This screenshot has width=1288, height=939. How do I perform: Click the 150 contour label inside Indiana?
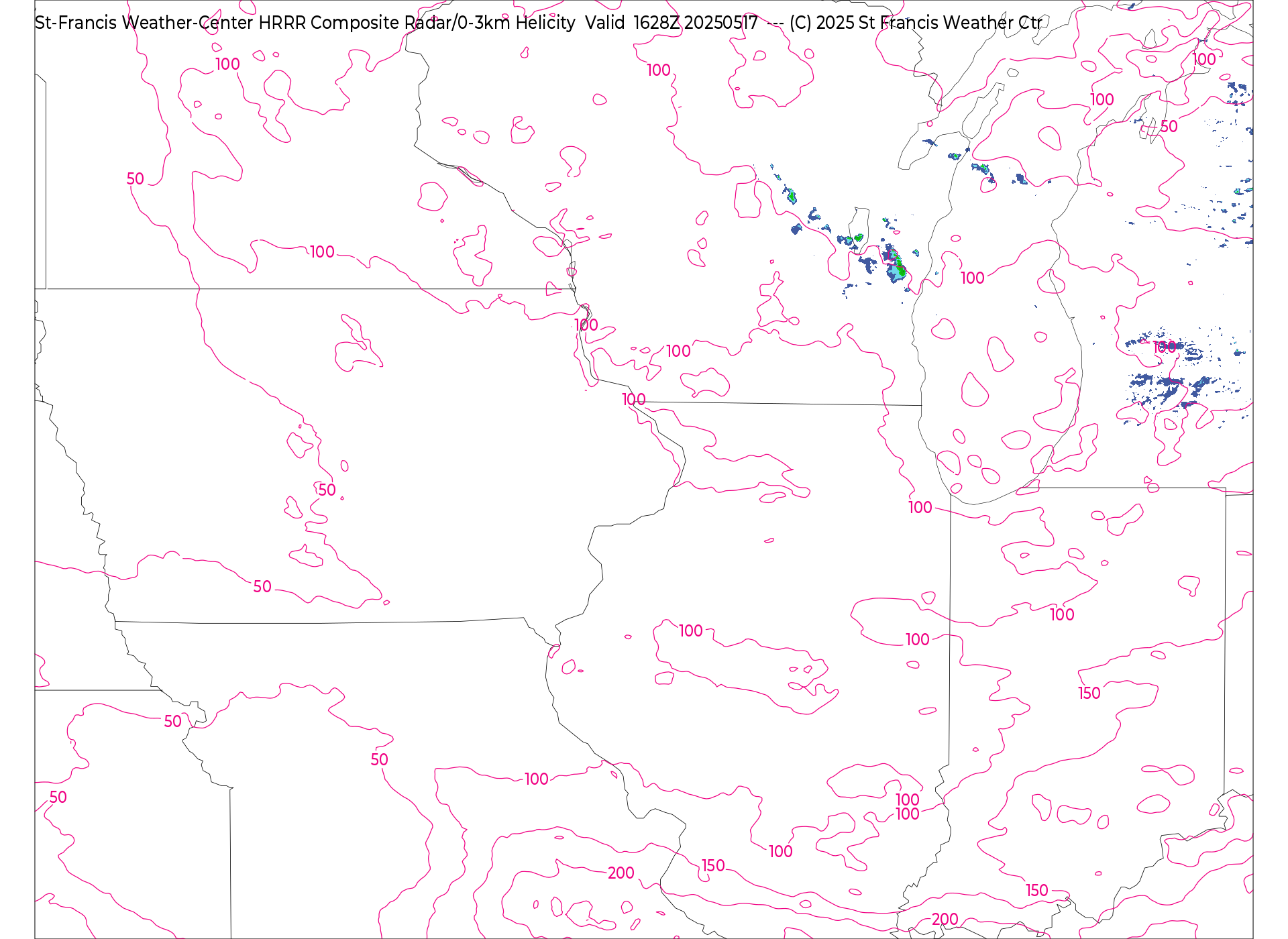point(1089,693)
